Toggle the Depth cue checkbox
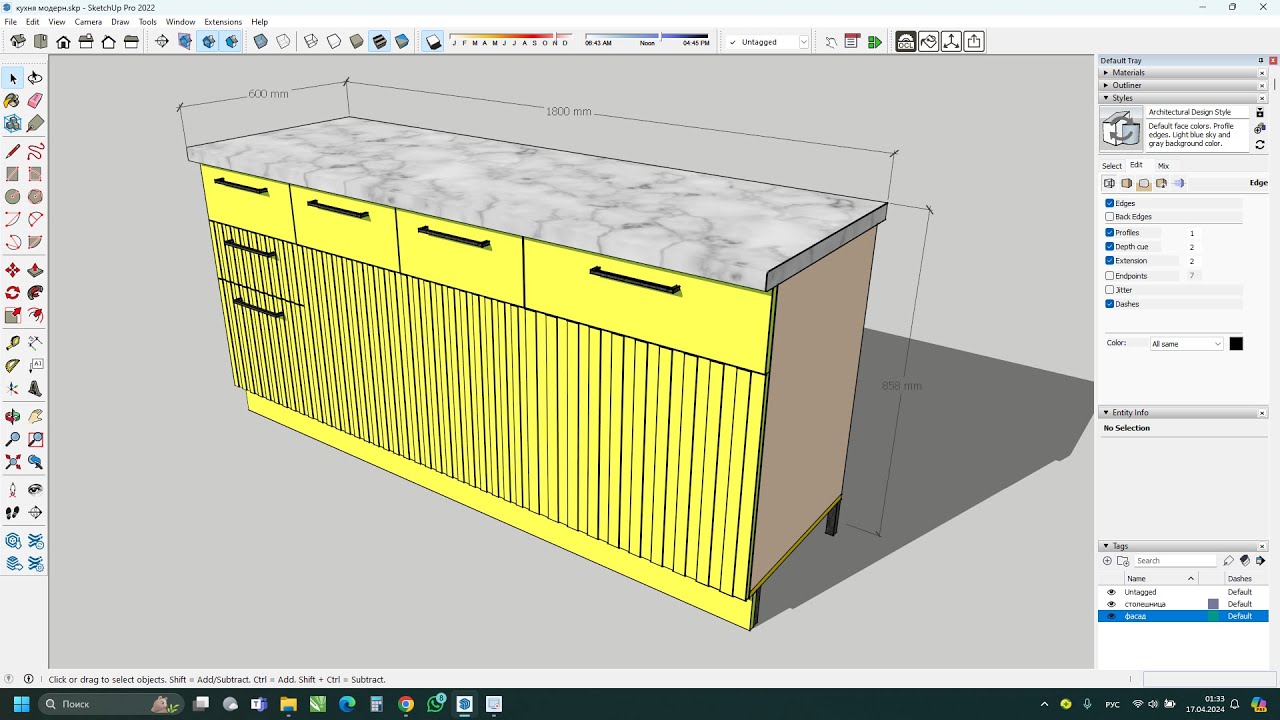Viewport: 1280px width, 720px height. (1109, 246)
